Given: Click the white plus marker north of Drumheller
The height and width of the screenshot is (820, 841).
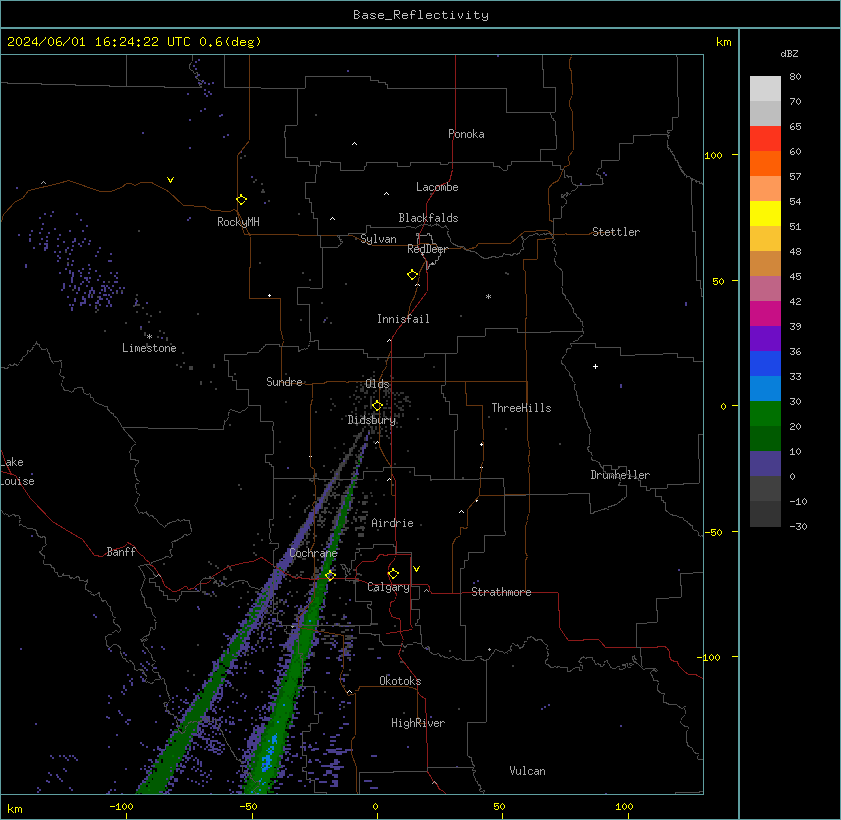Looking at the screenshot, I should coord(595,366).
